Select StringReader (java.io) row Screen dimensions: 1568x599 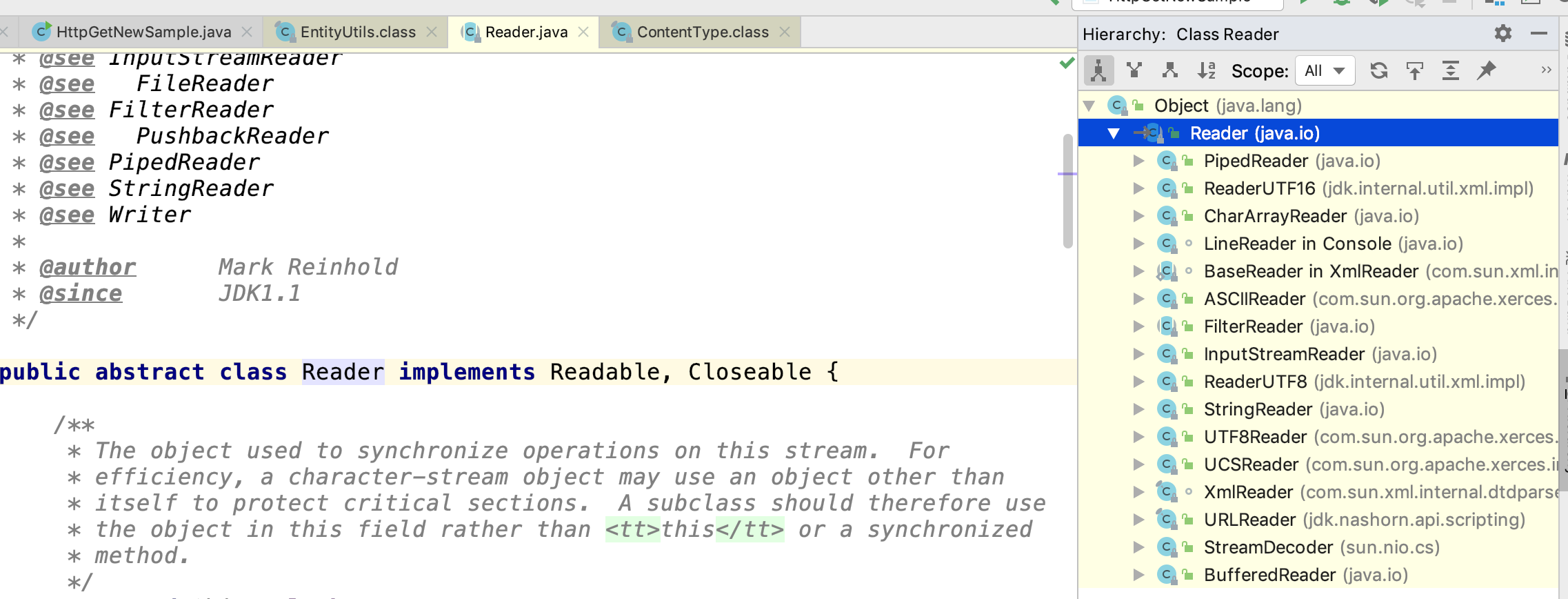[x=1318, y=409]
